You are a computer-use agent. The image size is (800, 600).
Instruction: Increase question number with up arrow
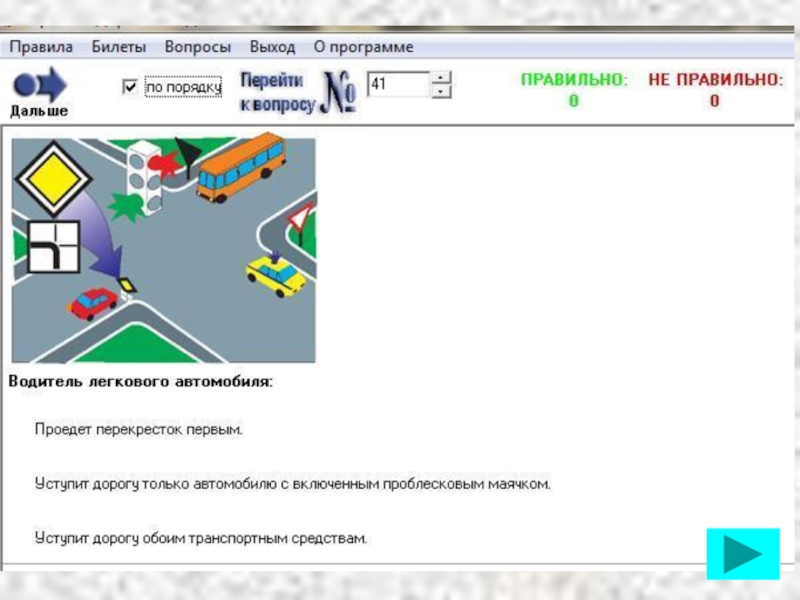(x=441, y=78)
